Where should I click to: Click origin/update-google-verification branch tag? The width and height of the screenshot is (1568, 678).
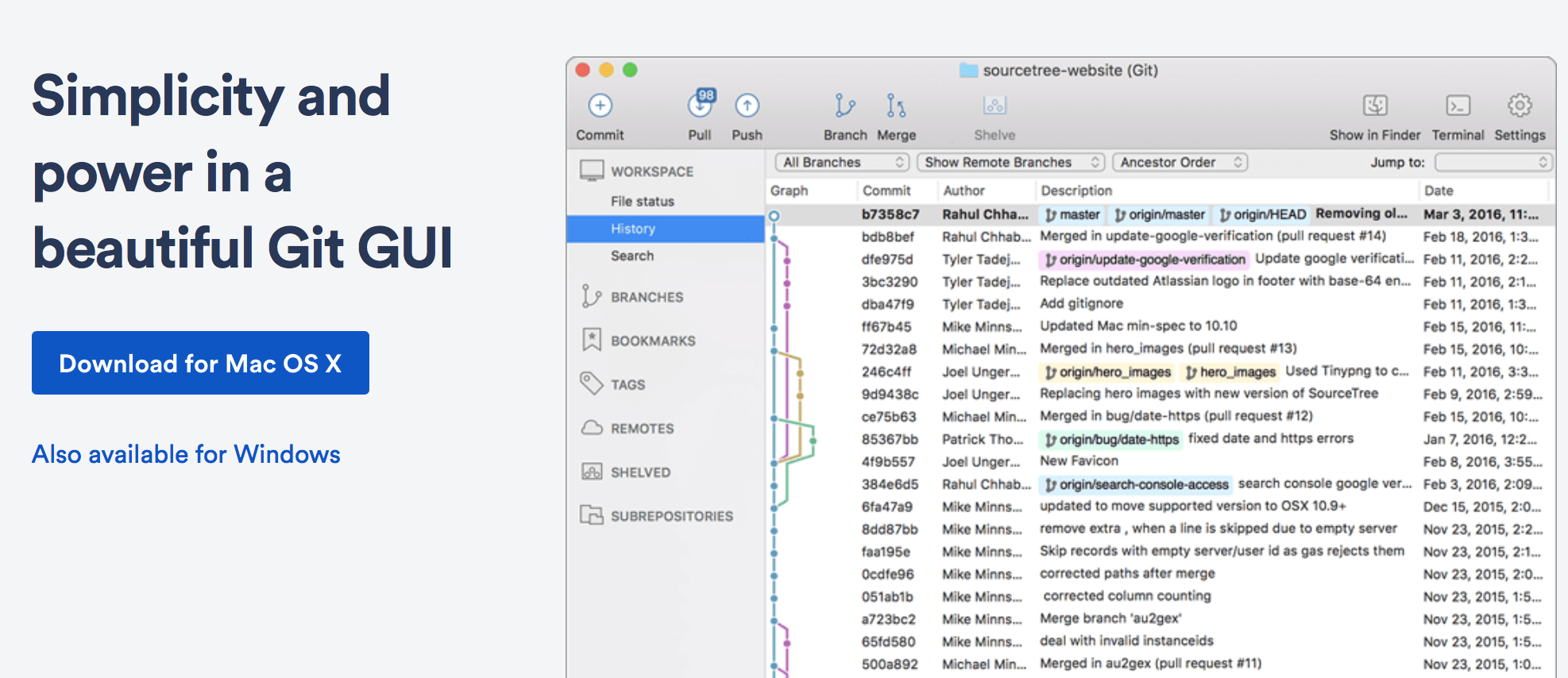click(1145, 260)
